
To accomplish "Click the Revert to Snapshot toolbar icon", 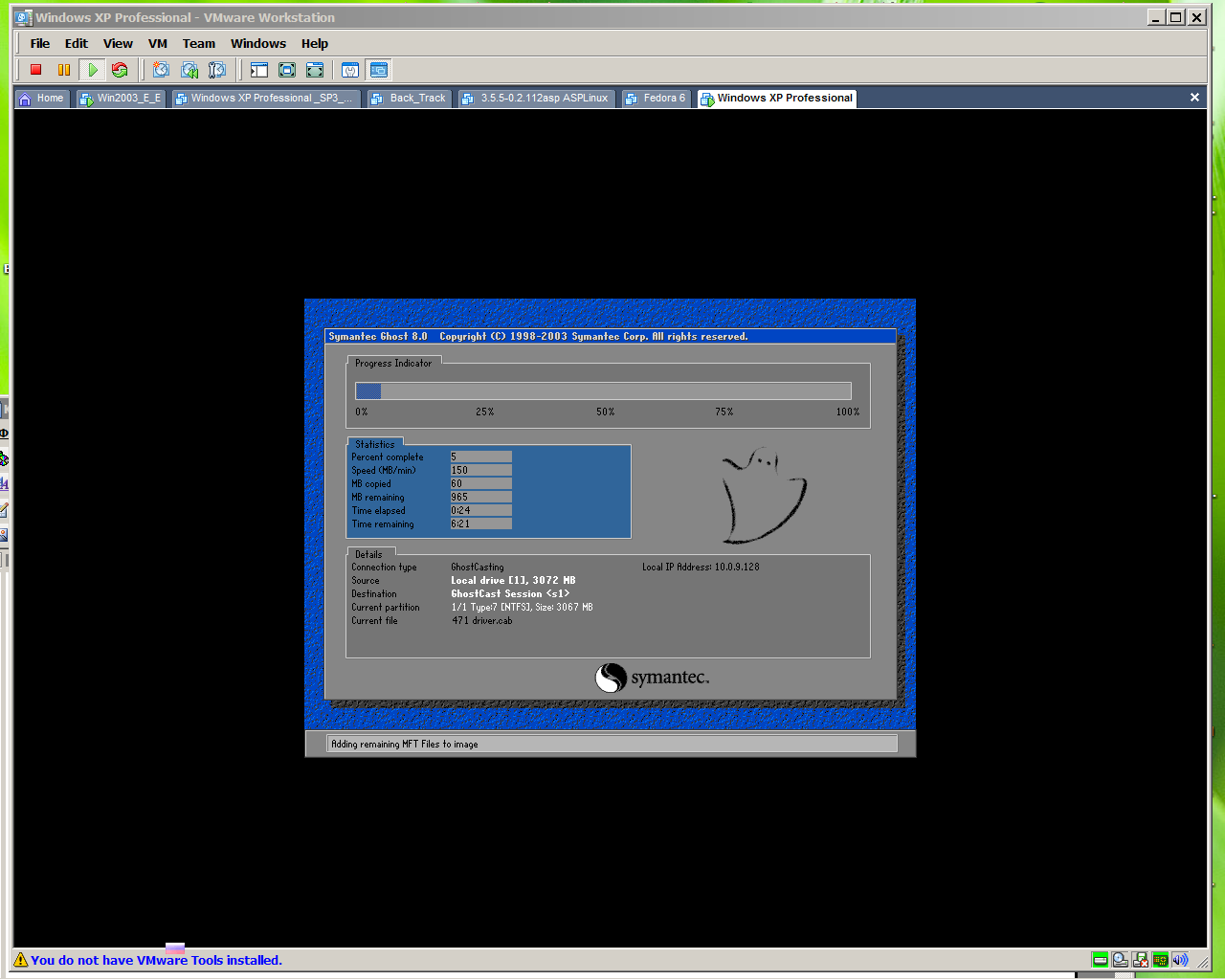I will point(189,70).
